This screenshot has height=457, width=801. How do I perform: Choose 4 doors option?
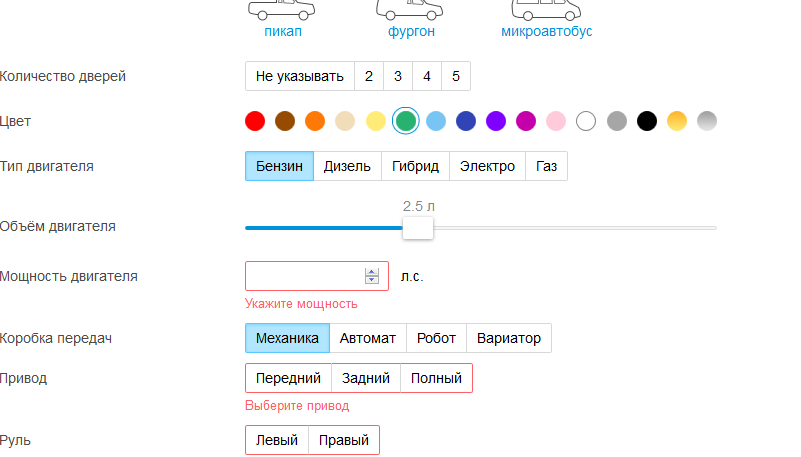[x=427, y=76]
